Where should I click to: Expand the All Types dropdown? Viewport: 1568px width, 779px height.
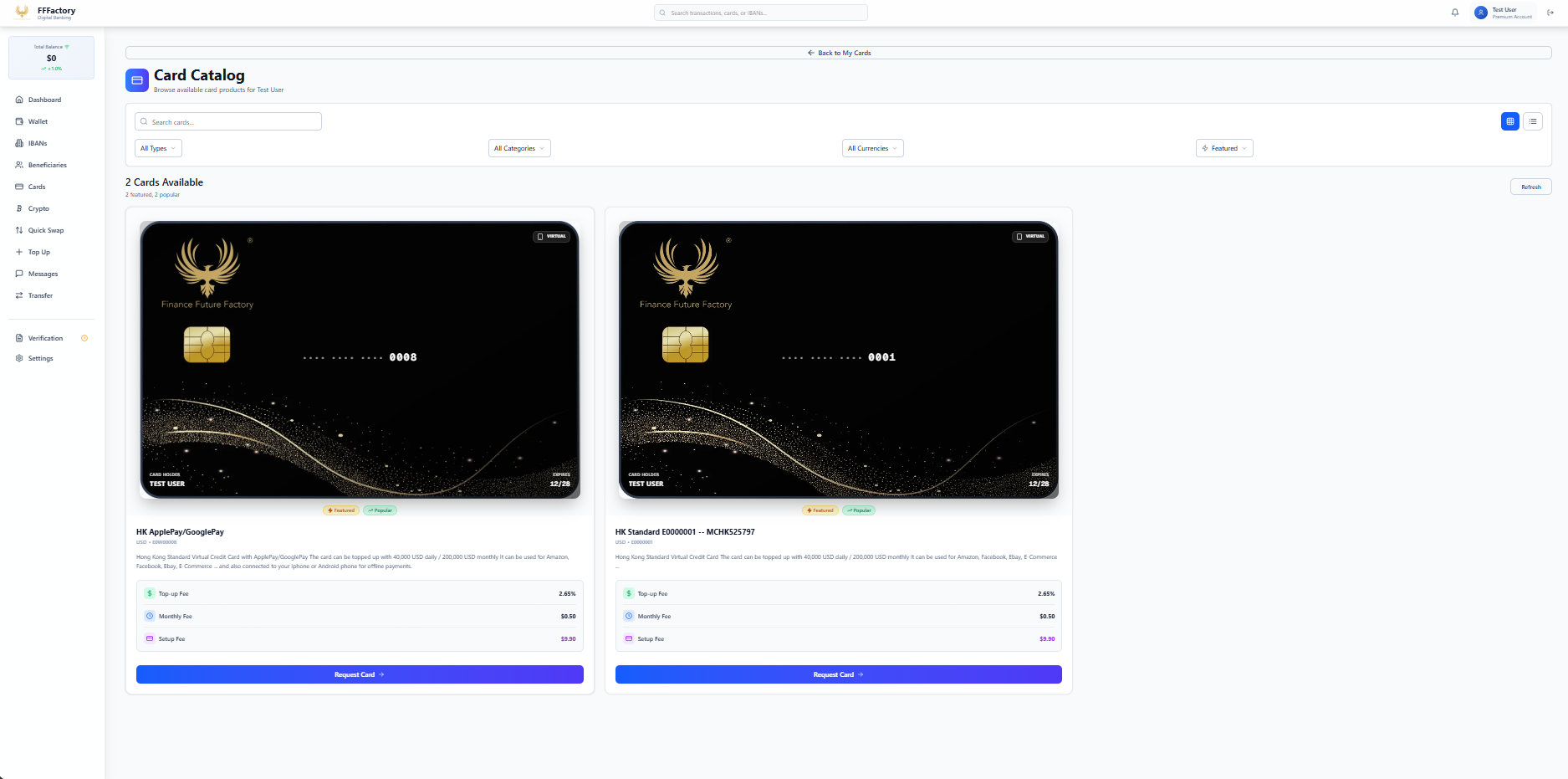(x=158, y=148)
